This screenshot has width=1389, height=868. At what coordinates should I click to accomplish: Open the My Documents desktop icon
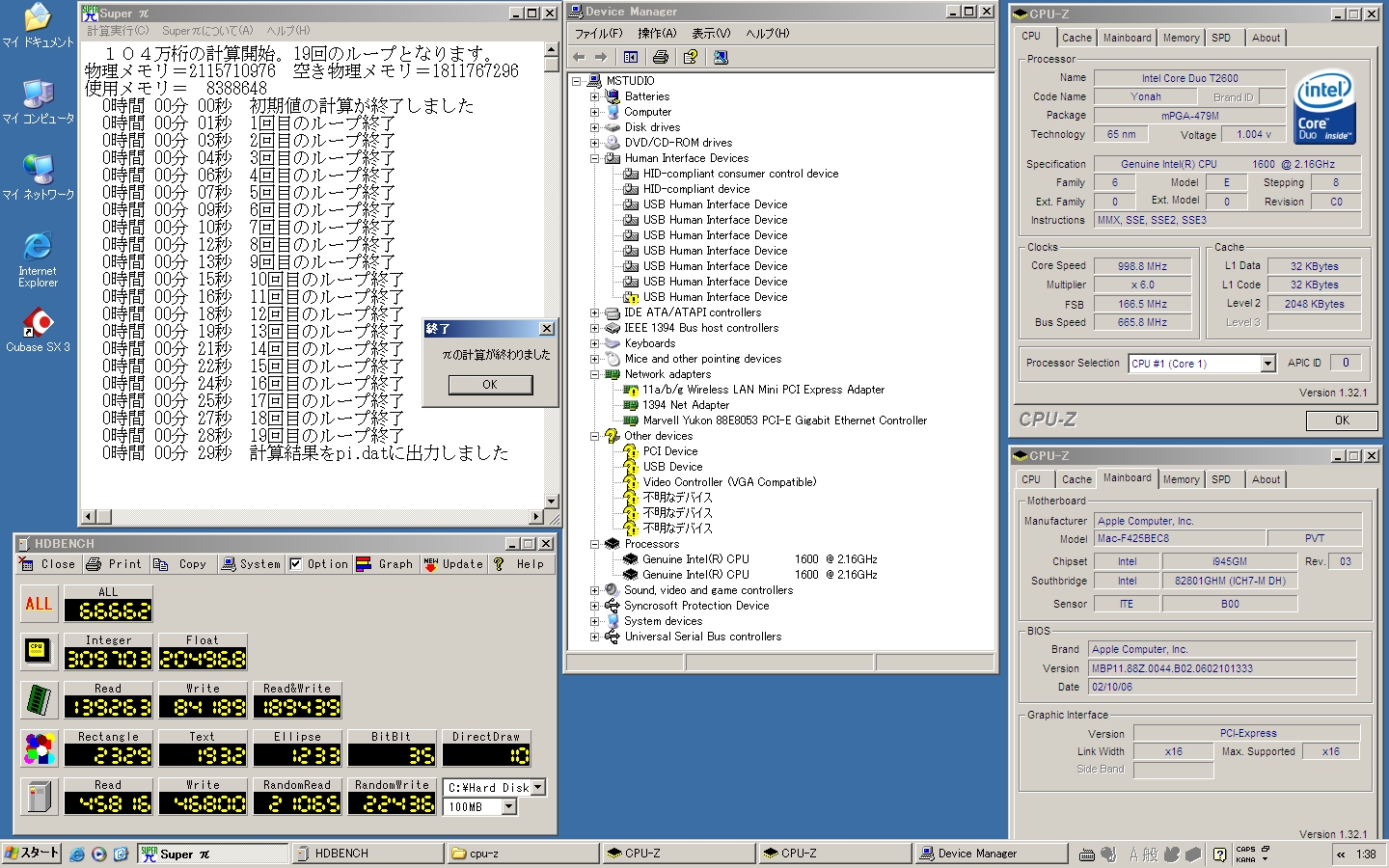[x=38, y=26]
